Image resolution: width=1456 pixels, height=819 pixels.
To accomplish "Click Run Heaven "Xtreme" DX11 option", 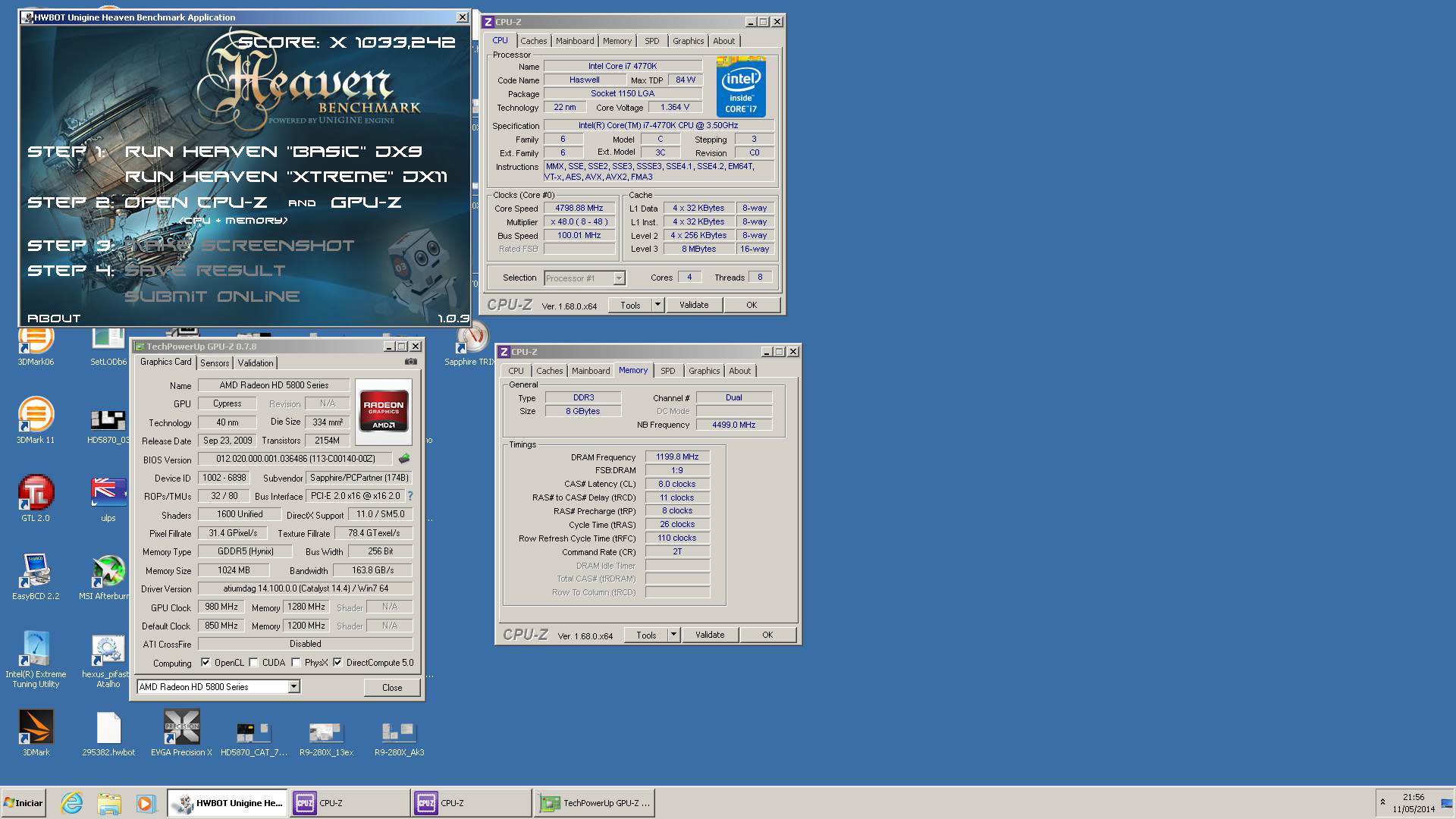I will [x=286, y=177].
